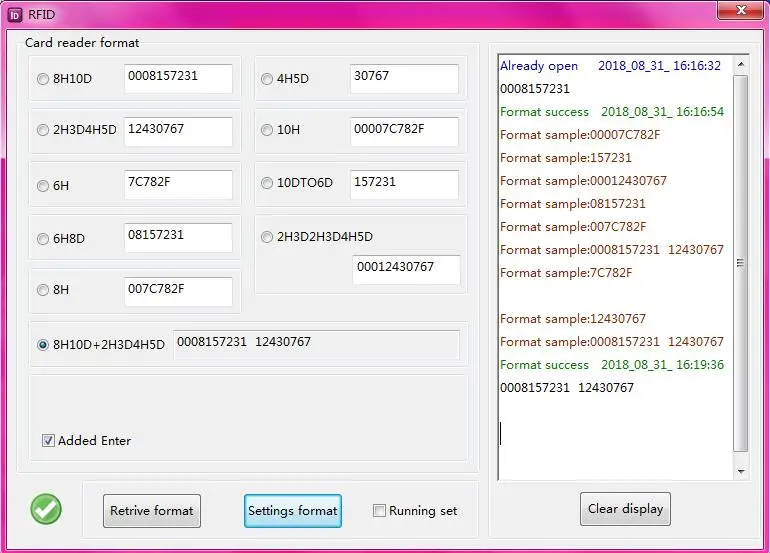Pick the 10DTO6D radio button
770x553 pixels.
click(x=267, y=183)
